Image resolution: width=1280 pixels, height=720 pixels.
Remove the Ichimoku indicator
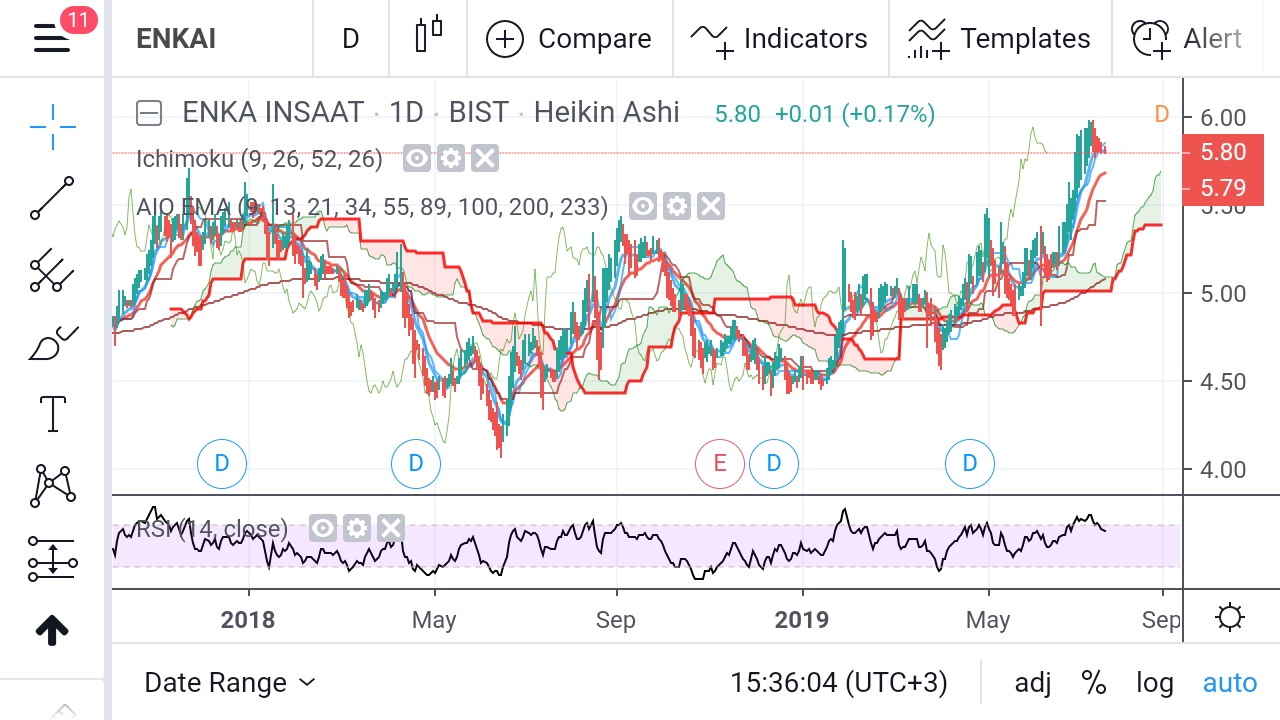[485, 158]
